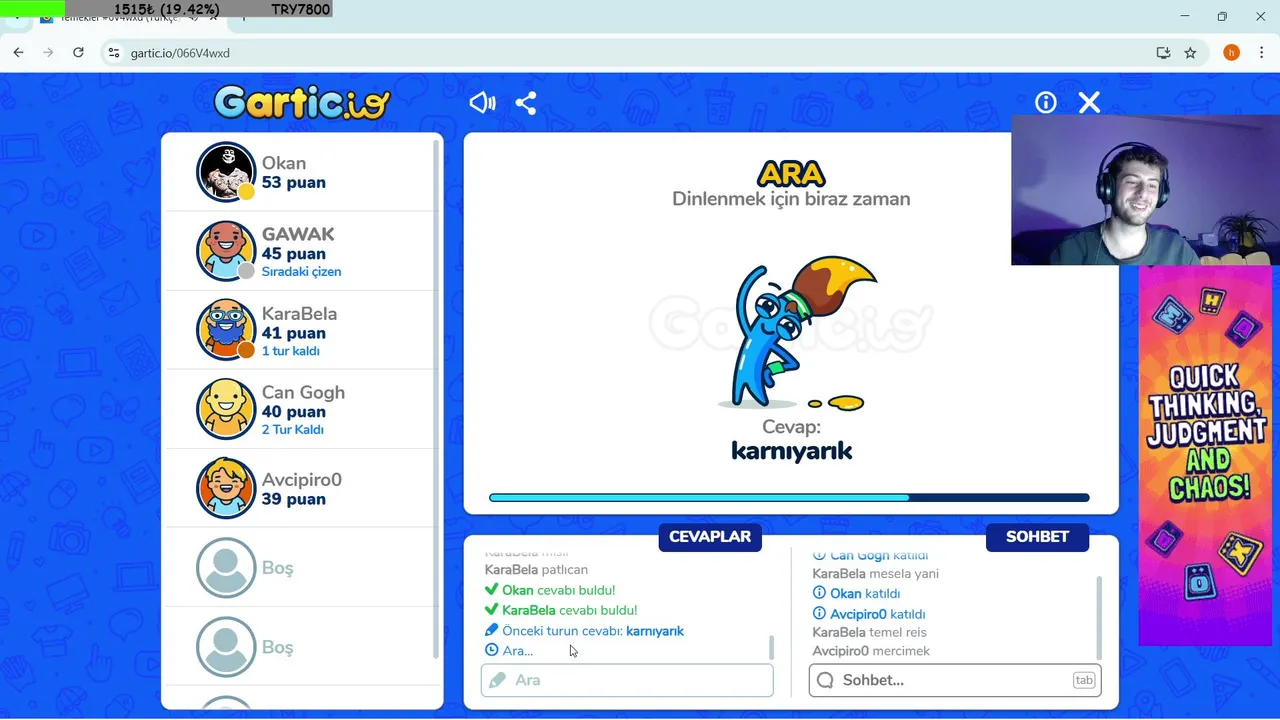Screen dimensions: 1280x720
Task: Click the Sohbet chat input field
Action: 955,680
